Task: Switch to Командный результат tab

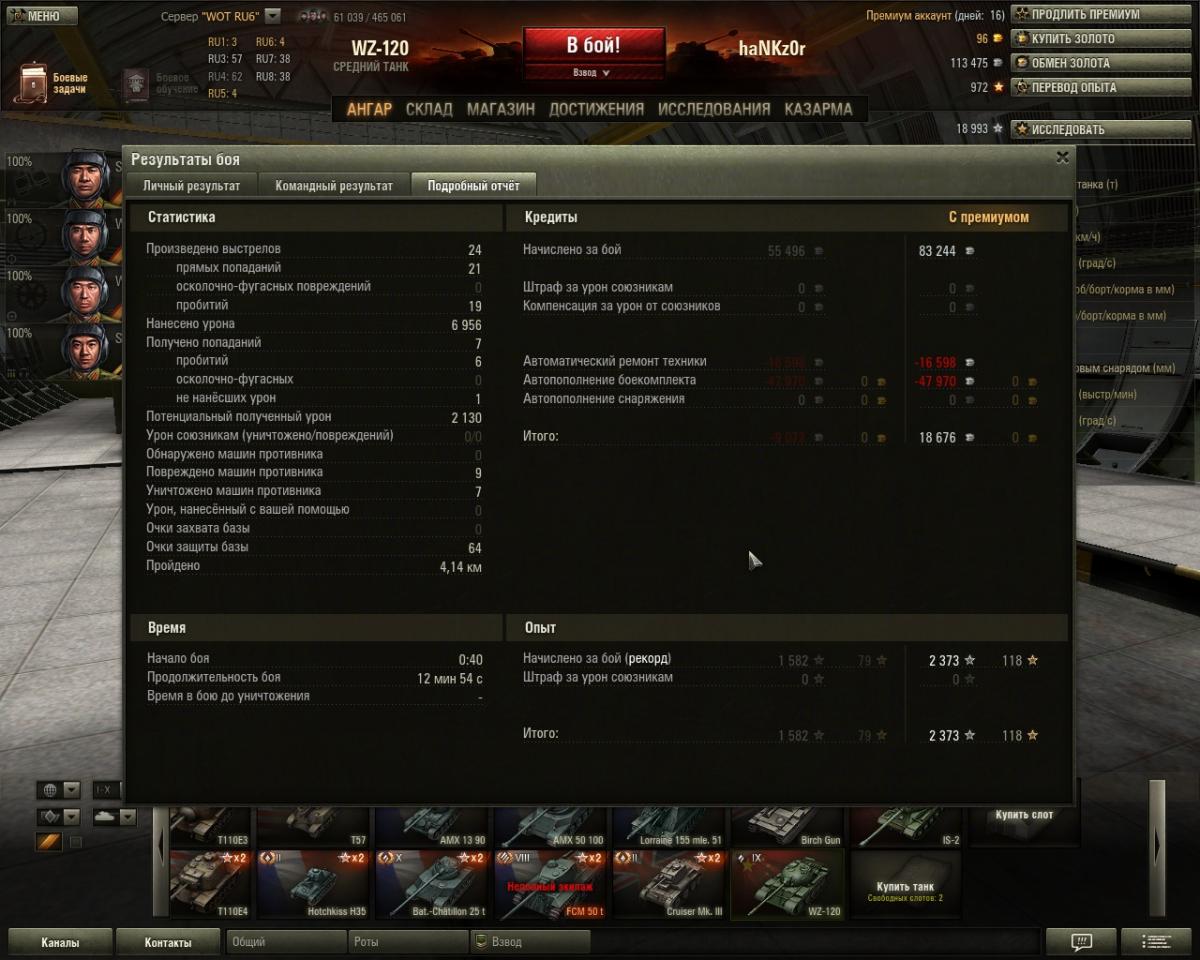Action: tap(334, 186)
